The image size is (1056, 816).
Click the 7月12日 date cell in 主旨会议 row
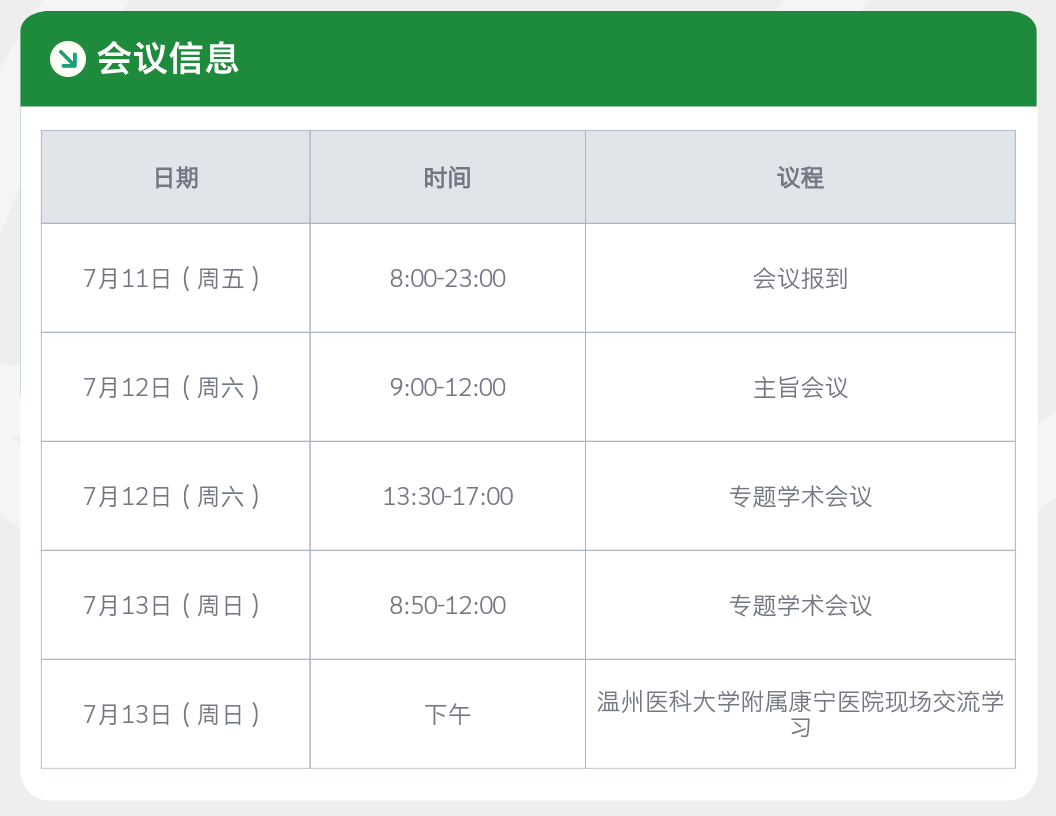(172, 387)
